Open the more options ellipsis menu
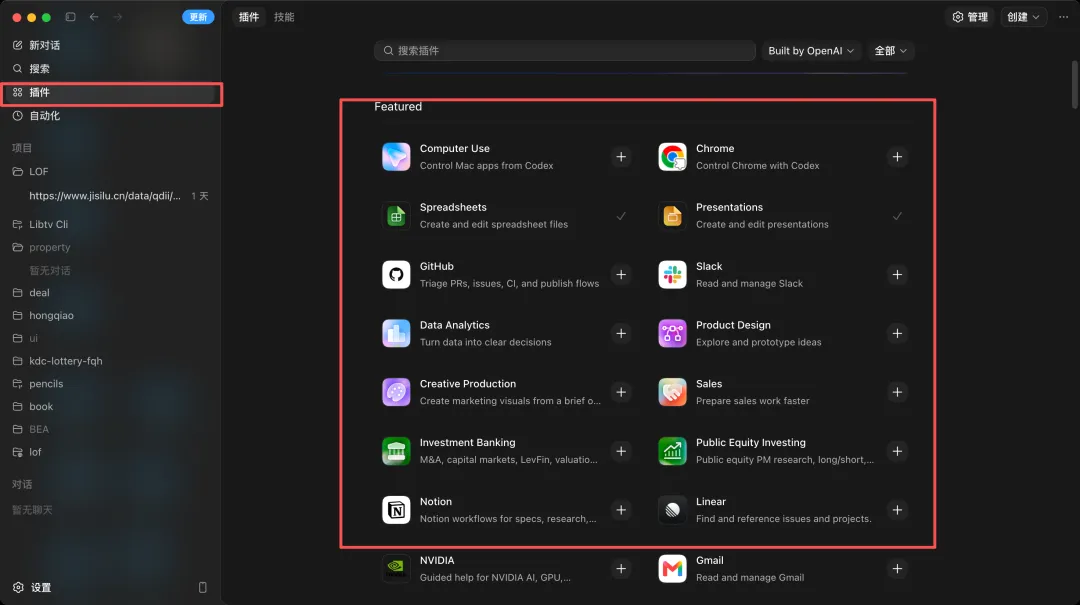The width and height of the screenshot is (1080, 605). [1063, 17]
